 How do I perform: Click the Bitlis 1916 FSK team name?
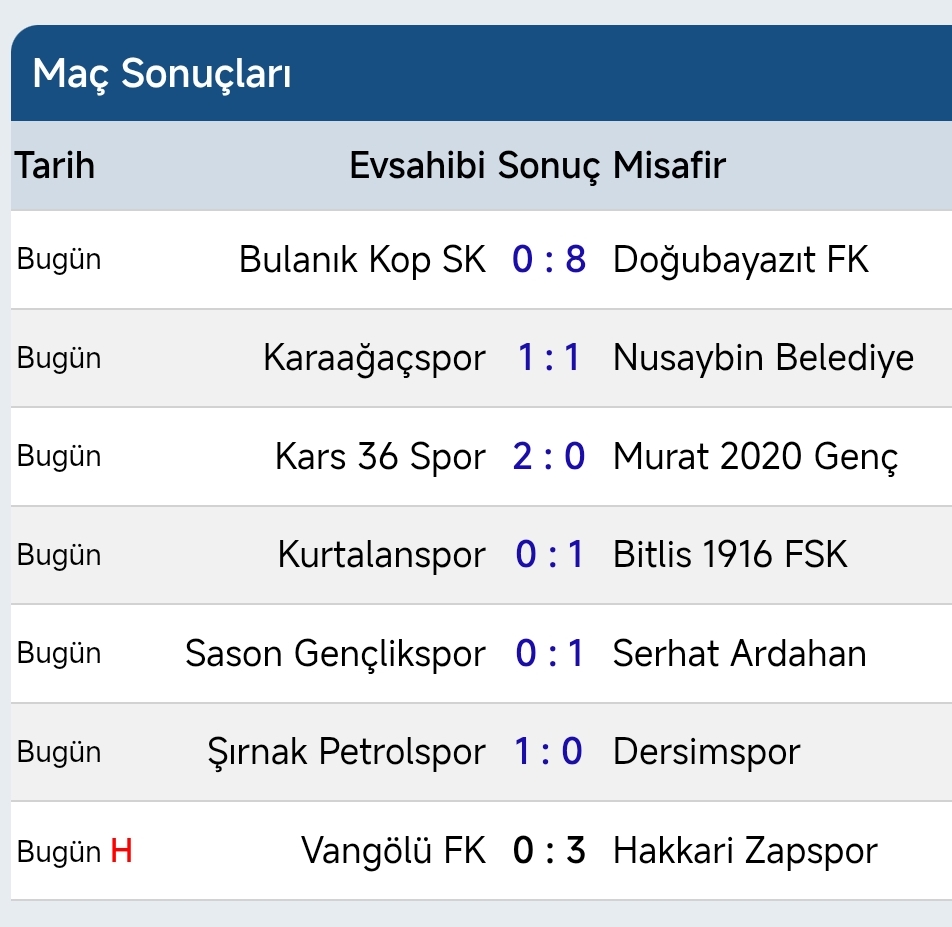tap(730, 555)
